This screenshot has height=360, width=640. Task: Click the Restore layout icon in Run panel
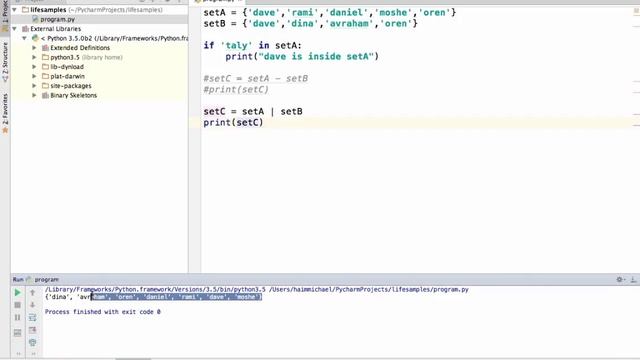(17, 333)
